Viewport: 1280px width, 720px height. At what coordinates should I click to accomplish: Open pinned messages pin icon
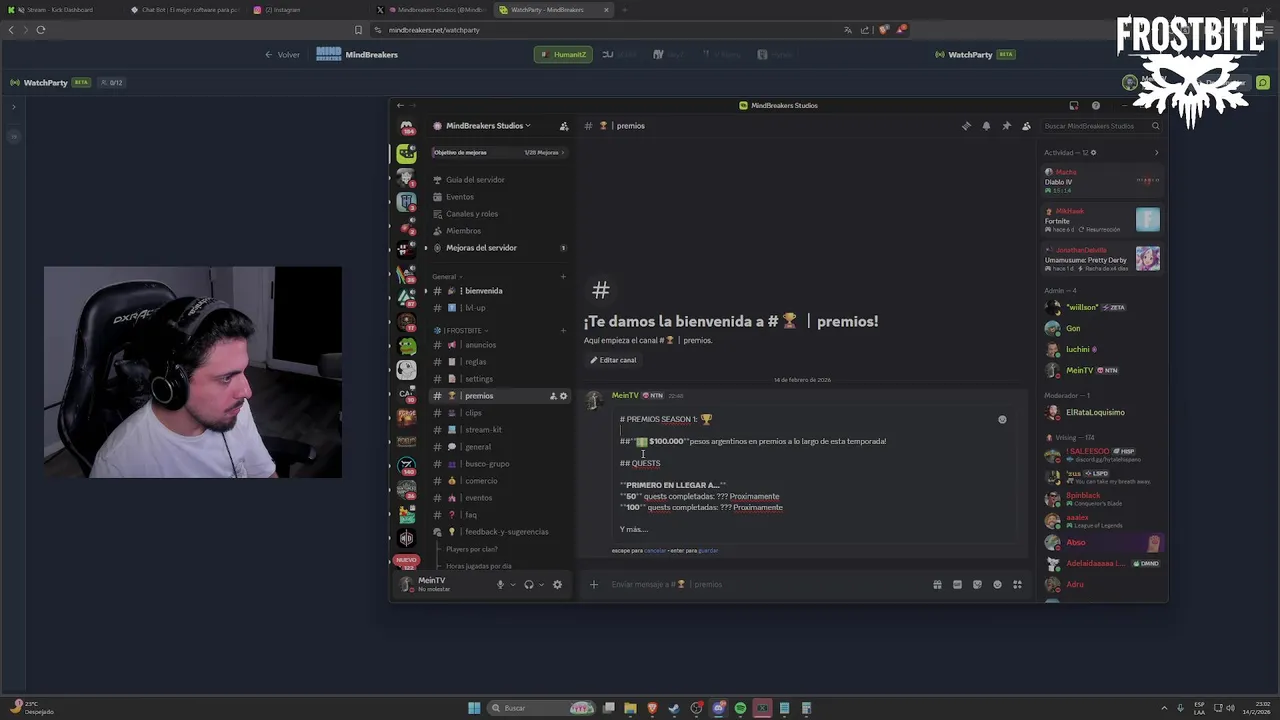[x=1006, y=126]
